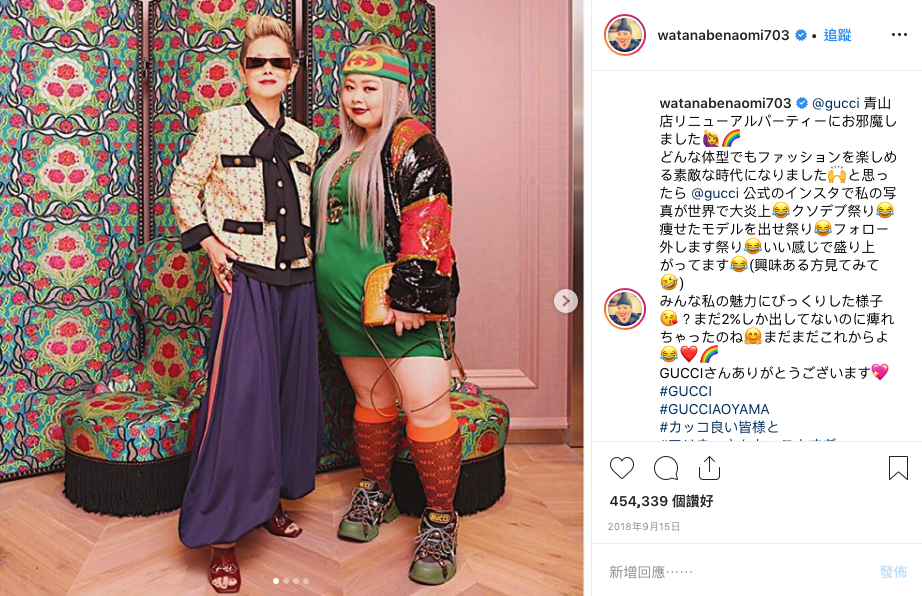Share the post using the share icon

click(x=709, y=468)
